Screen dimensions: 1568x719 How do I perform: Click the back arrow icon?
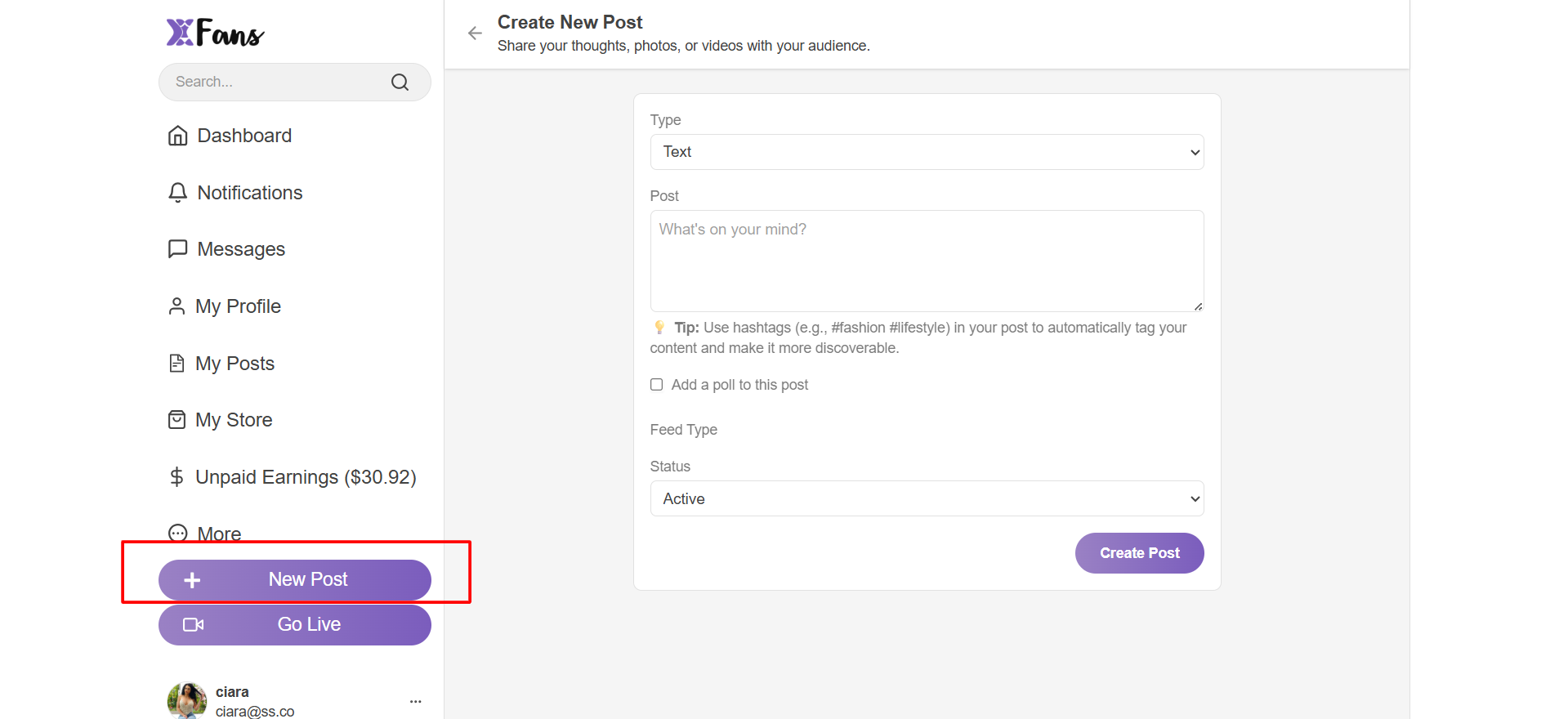[x=475, y=33]
